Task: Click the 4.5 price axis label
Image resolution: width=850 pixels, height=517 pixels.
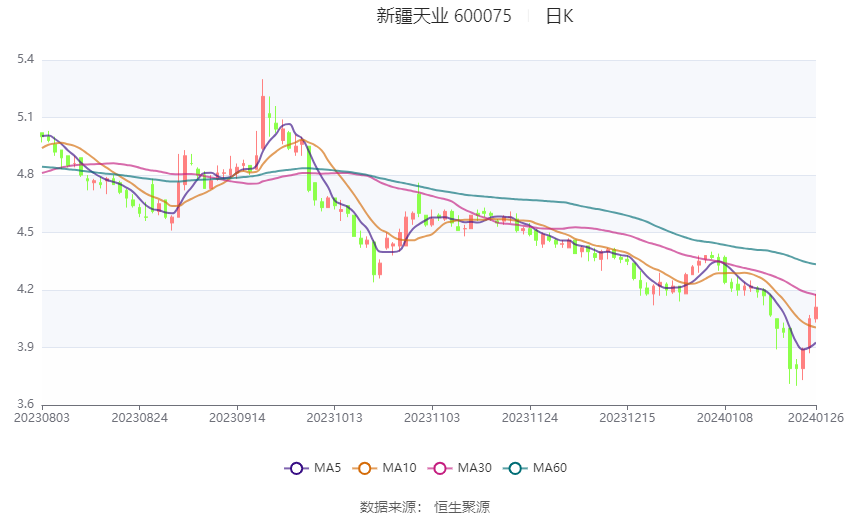Action: [25, 232]
